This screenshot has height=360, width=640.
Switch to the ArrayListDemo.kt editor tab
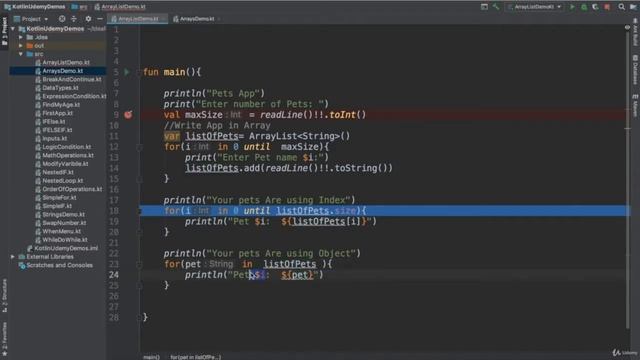pos(138,19)
